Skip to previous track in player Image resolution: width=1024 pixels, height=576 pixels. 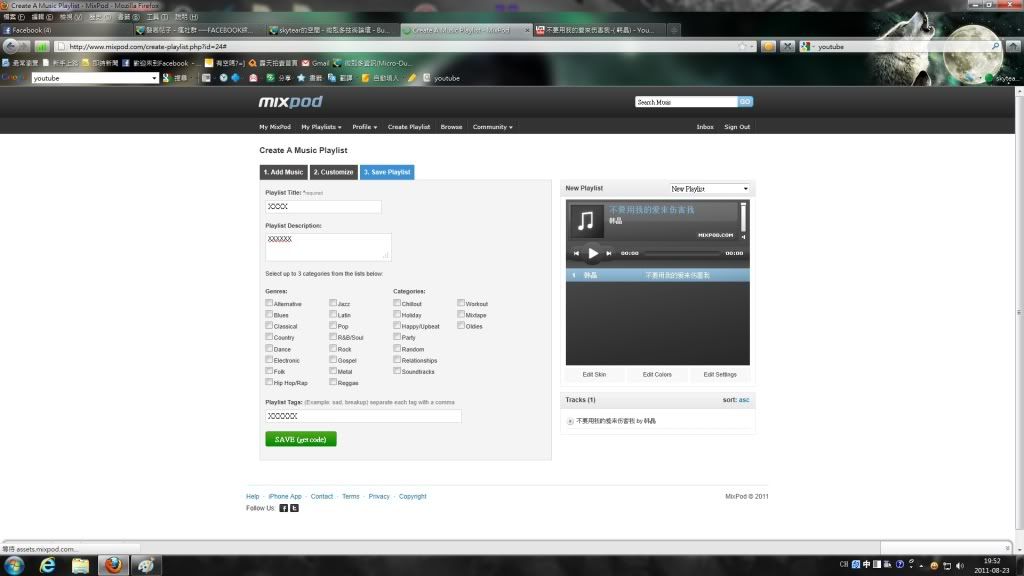tap(576, 253)
